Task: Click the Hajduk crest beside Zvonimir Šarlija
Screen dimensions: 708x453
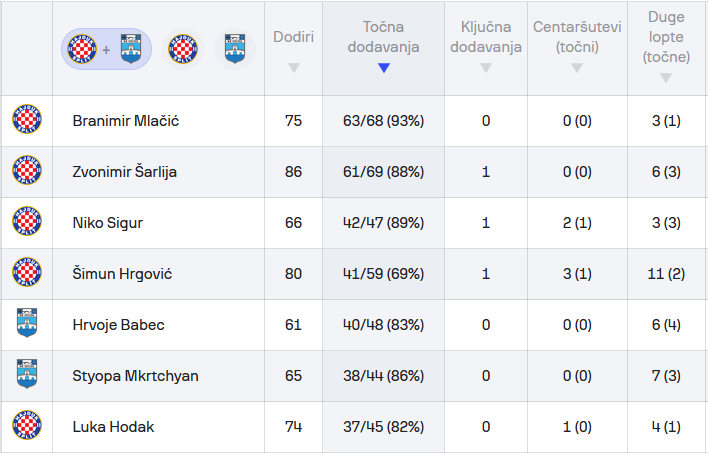Action: pyautogui.click(x=26, y=172)
